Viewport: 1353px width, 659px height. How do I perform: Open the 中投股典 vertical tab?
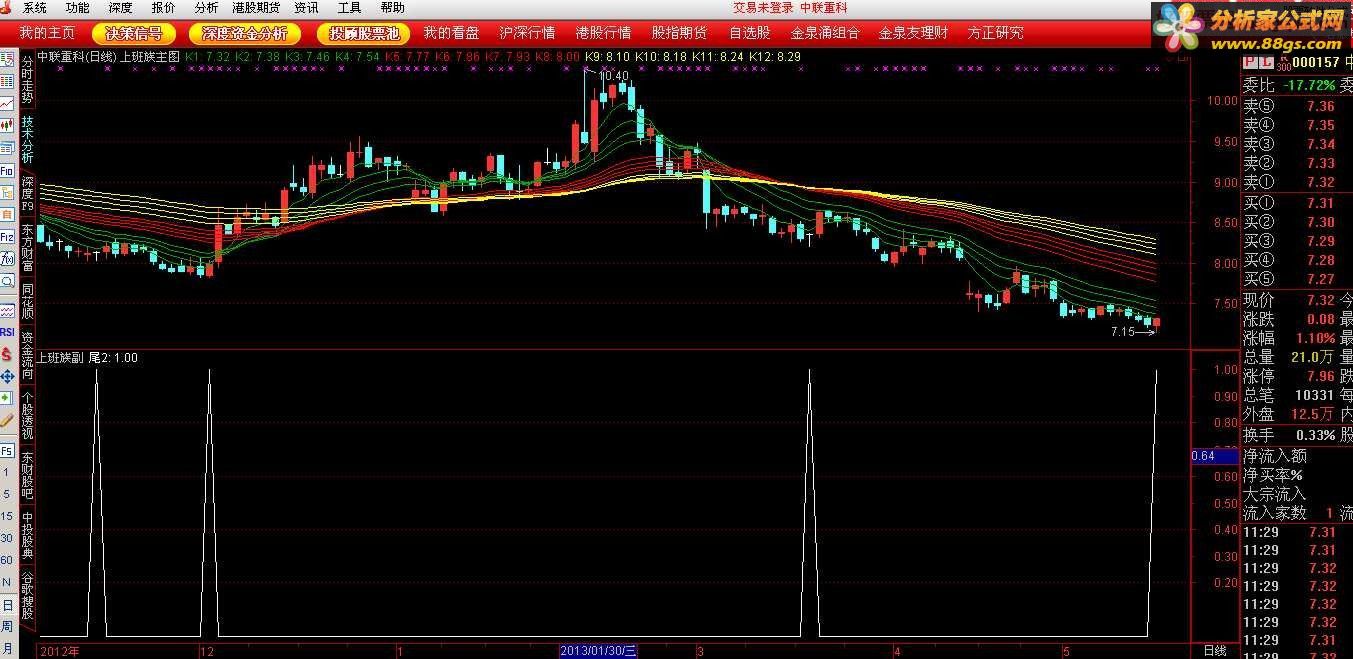28,536
